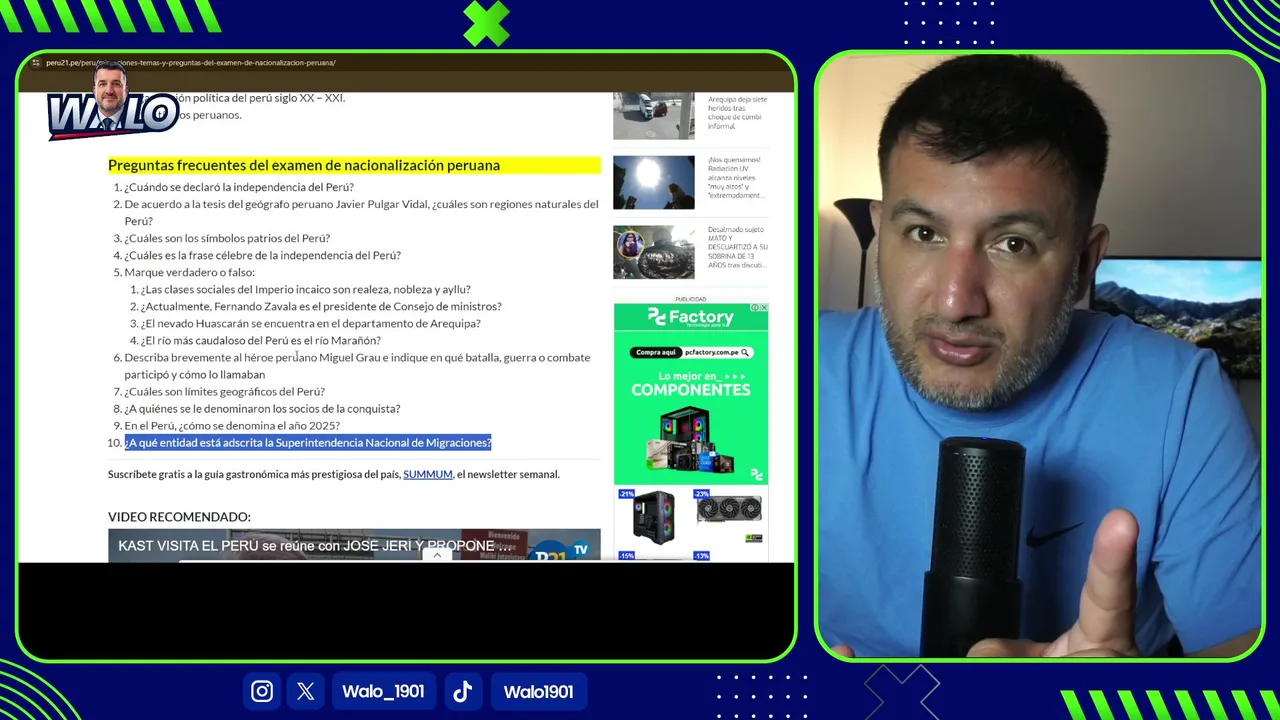This screenshot has width=1280, height=720.
Task: Open the Arequipa combi crash news thumbnail
Action: [x=654, y=116]
